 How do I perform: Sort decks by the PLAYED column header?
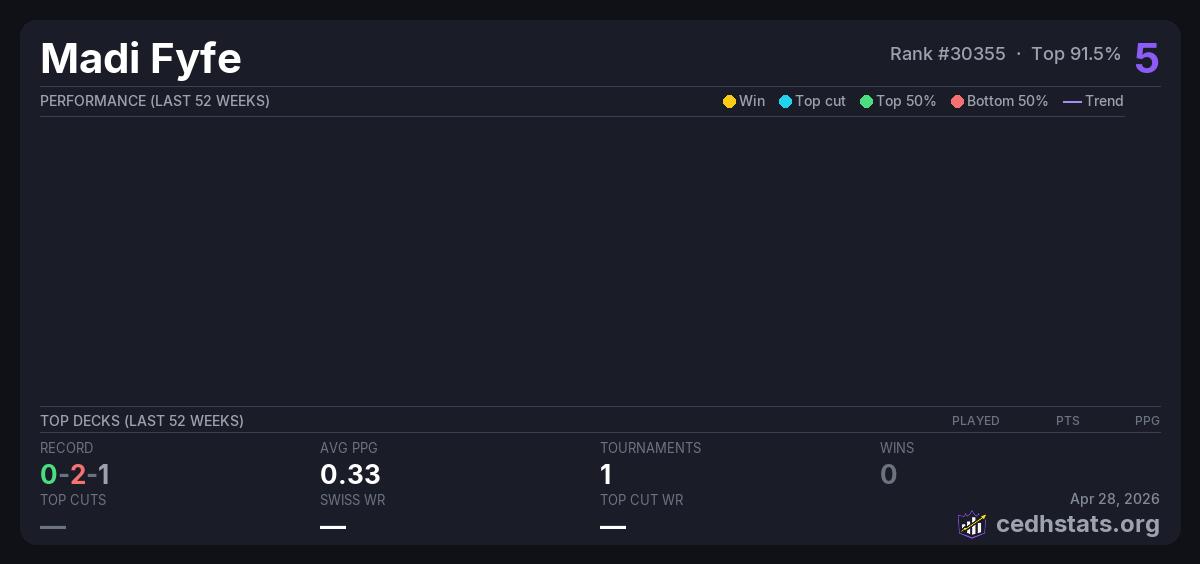975,421
